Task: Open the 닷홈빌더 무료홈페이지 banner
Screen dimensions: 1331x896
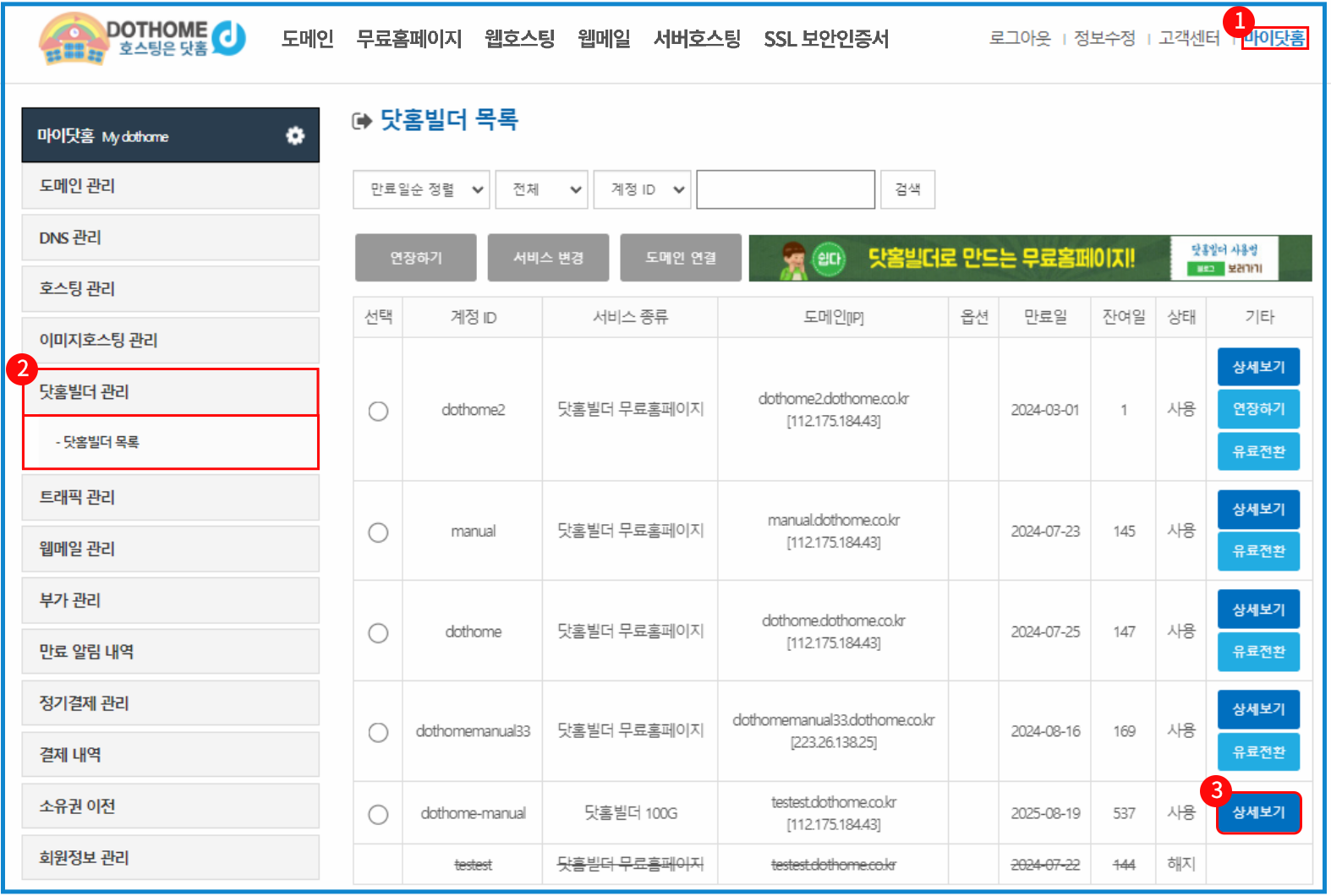Action: pos(1029,259)
